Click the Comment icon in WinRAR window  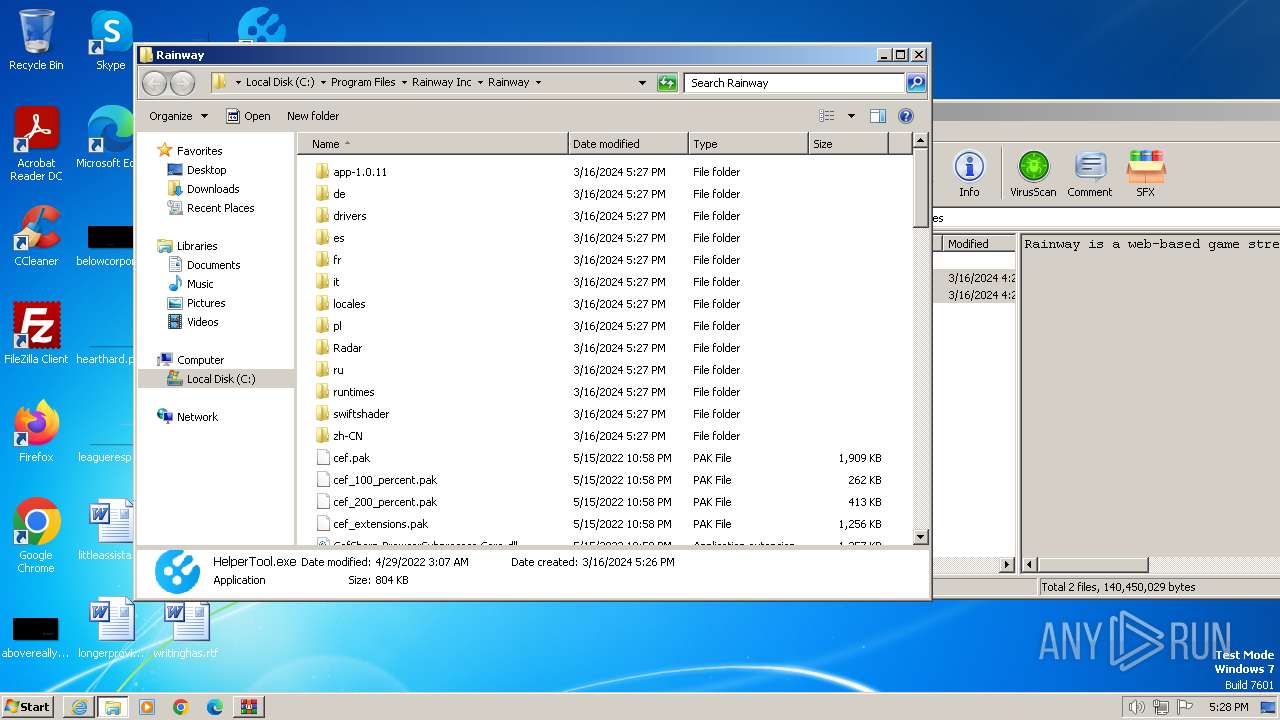click(x=1089, y=174)
